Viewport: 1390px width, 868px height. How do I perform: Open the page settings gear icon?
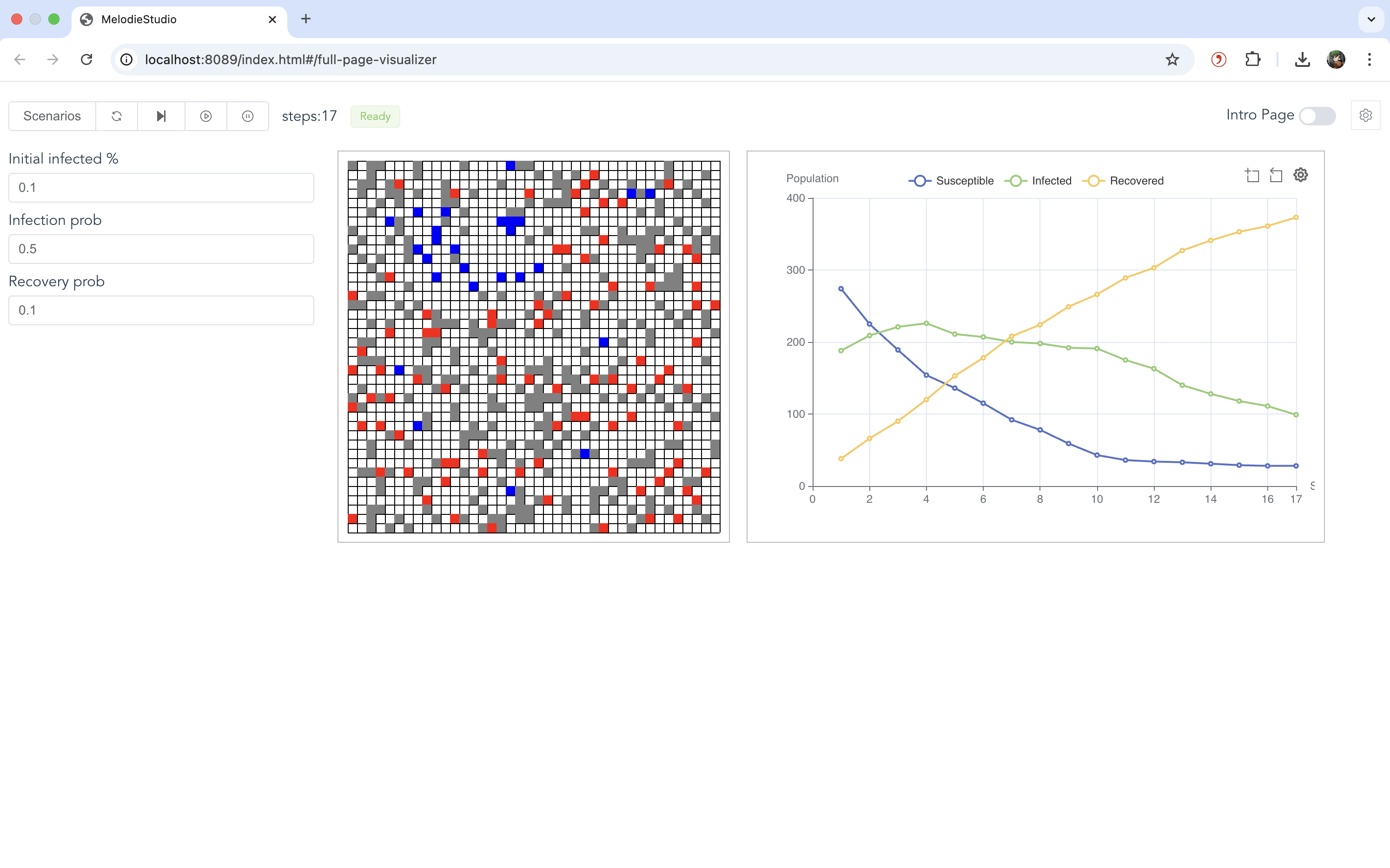click(1365, 115)
